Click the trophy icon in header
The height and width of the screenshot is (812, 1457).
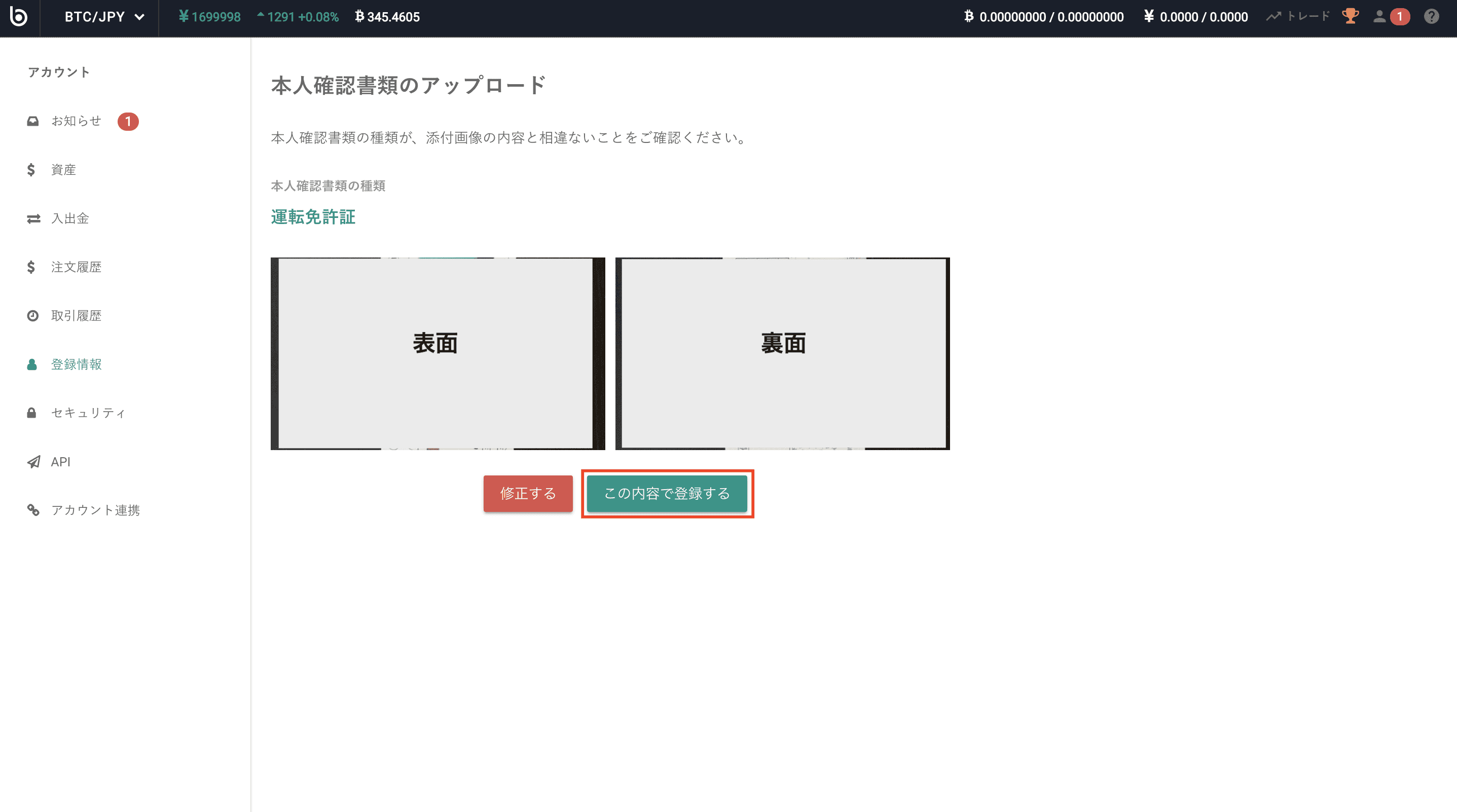click(1350, 16)
